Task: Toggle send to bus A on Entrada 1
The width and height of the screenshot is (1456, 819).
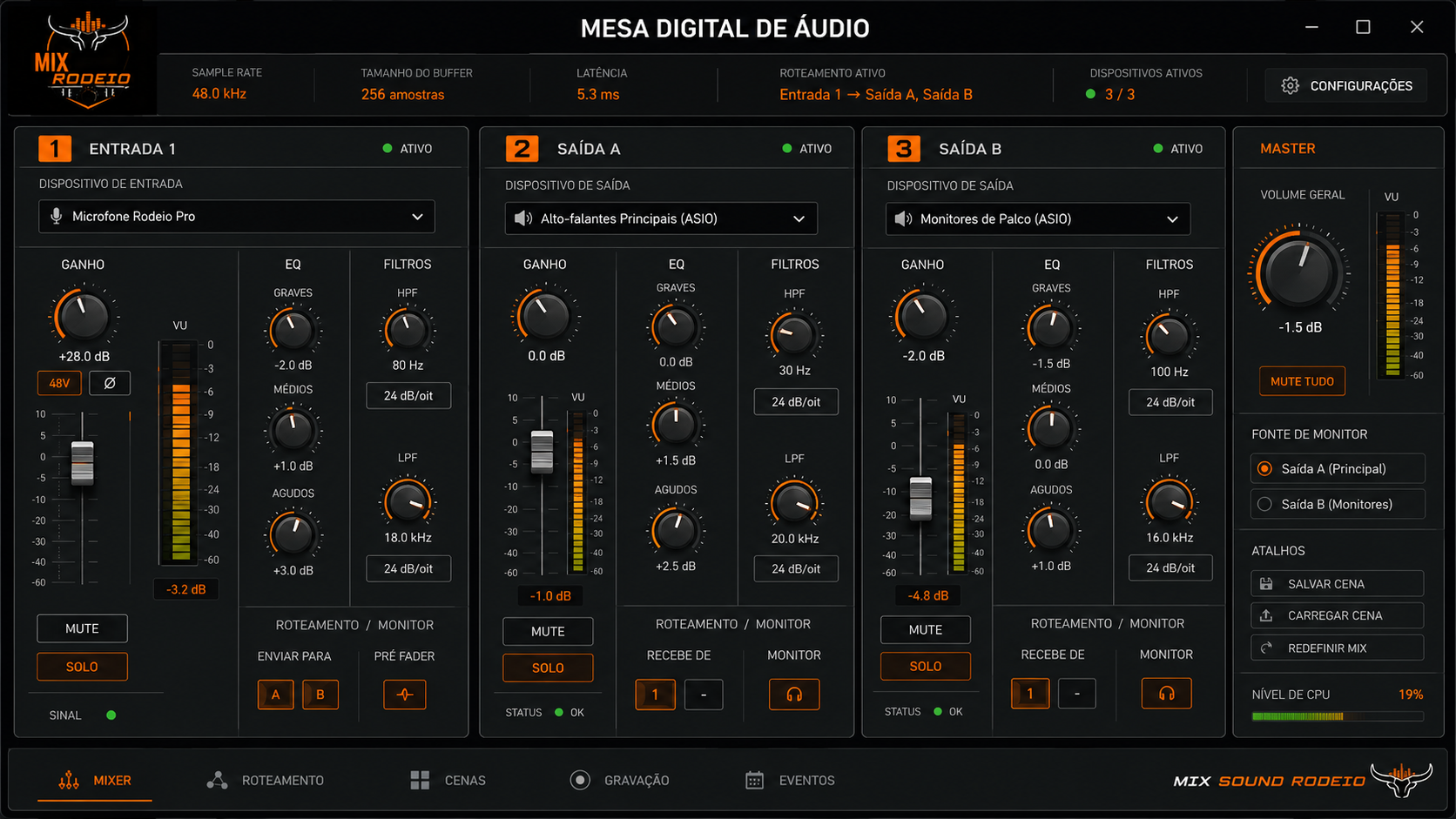Action: (276, 695)
